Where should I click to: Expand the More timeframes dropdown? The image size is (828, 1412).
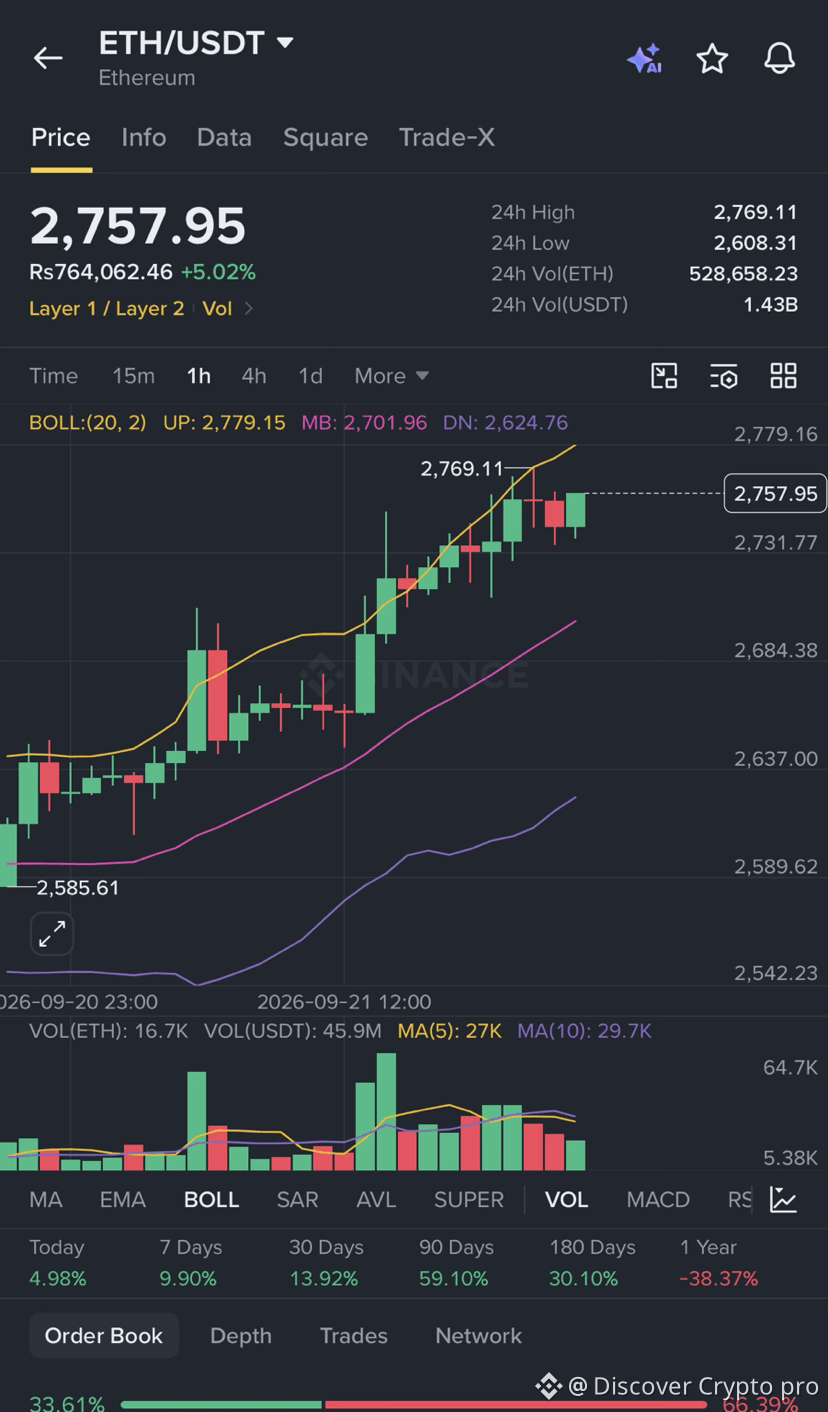[x=392, y=376]
